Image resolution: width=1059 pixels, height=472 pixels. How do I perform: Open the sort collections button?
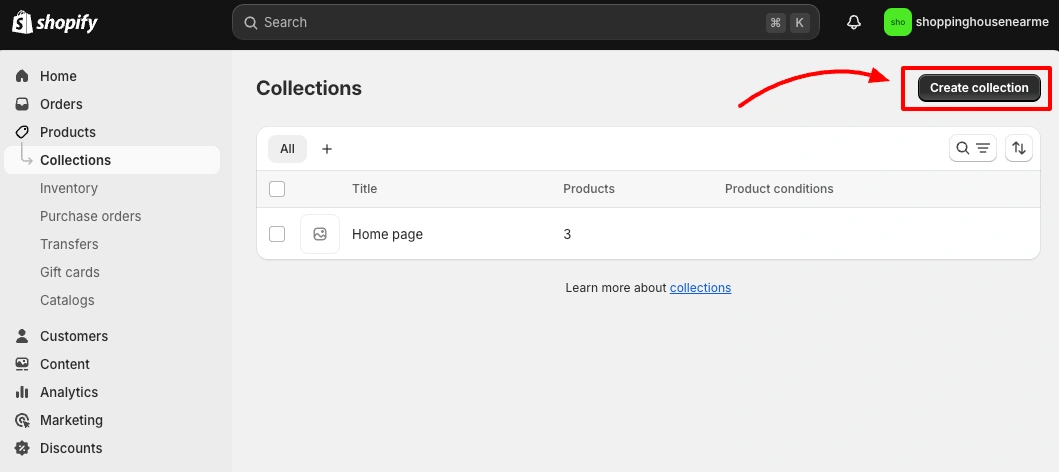pos(1018,149)
